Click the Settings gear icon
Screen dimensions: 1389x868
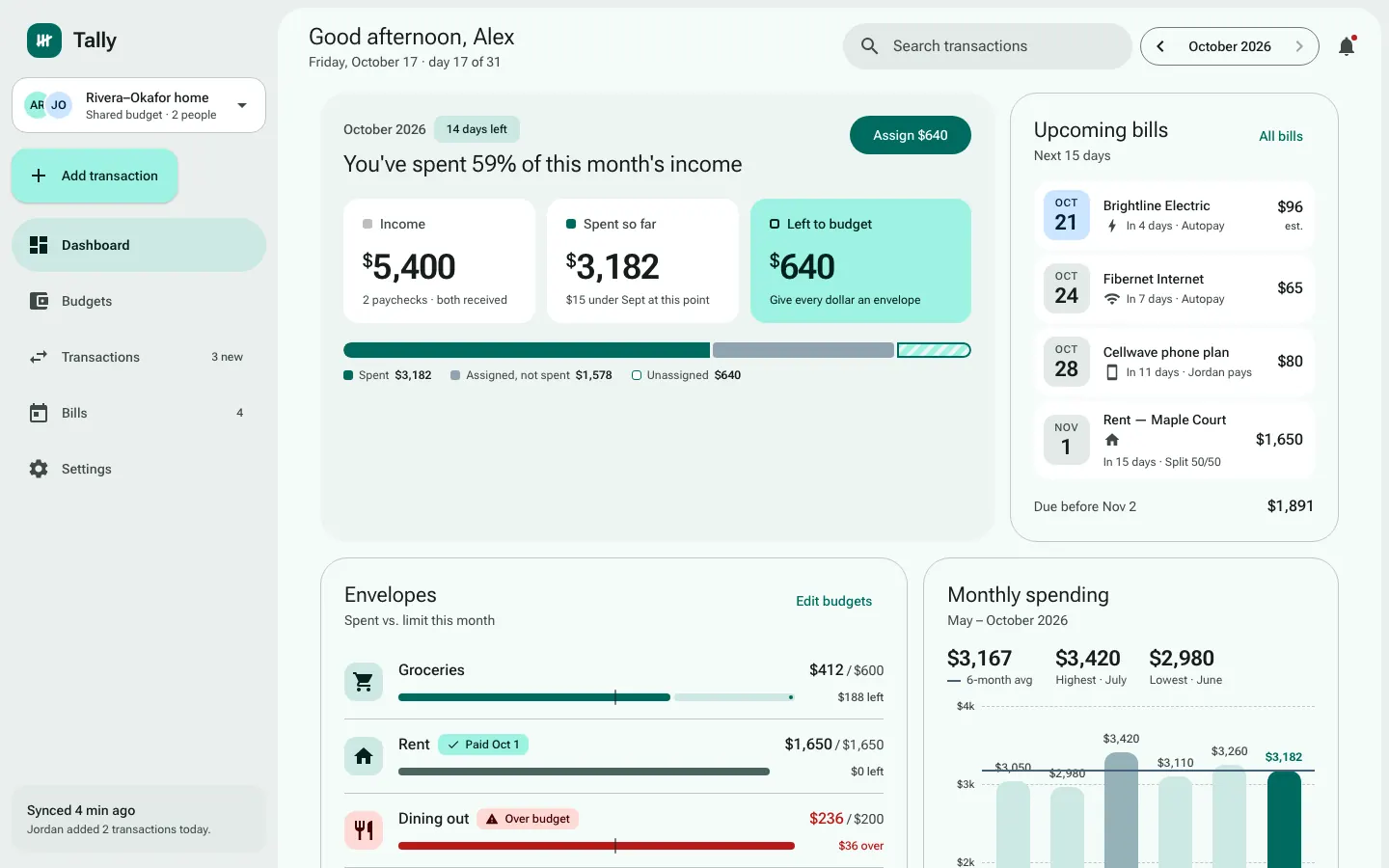39,469
